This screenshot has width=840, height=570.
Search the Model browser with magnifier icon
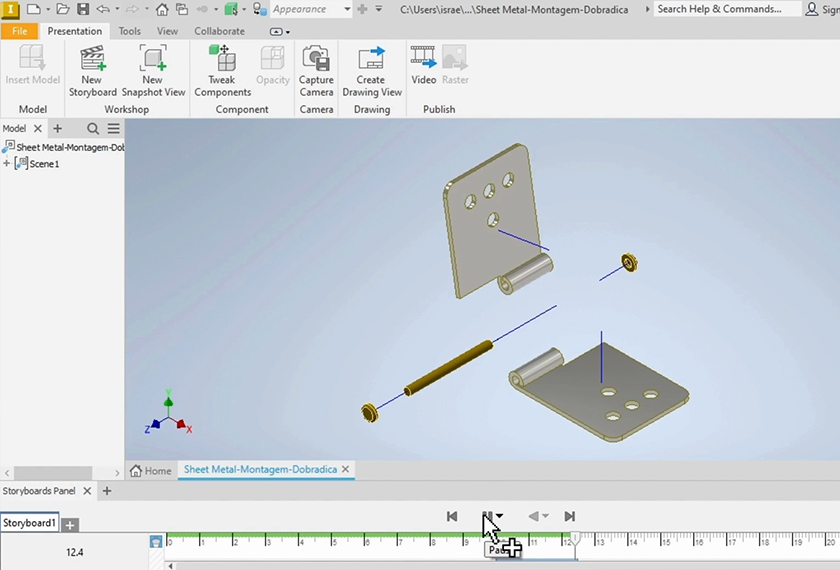pyautogui.click(x=93, y=129)
